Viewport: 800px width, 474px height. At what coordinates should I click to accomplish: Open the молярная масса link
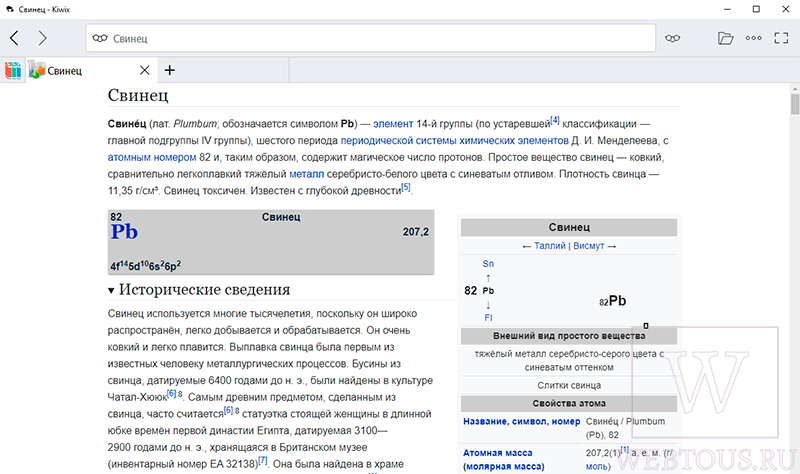point(503,467)
